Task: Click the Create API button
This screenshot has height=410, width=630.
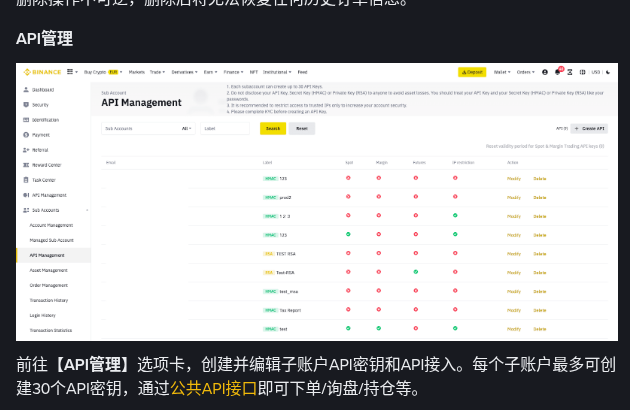Action: (589, 129)
